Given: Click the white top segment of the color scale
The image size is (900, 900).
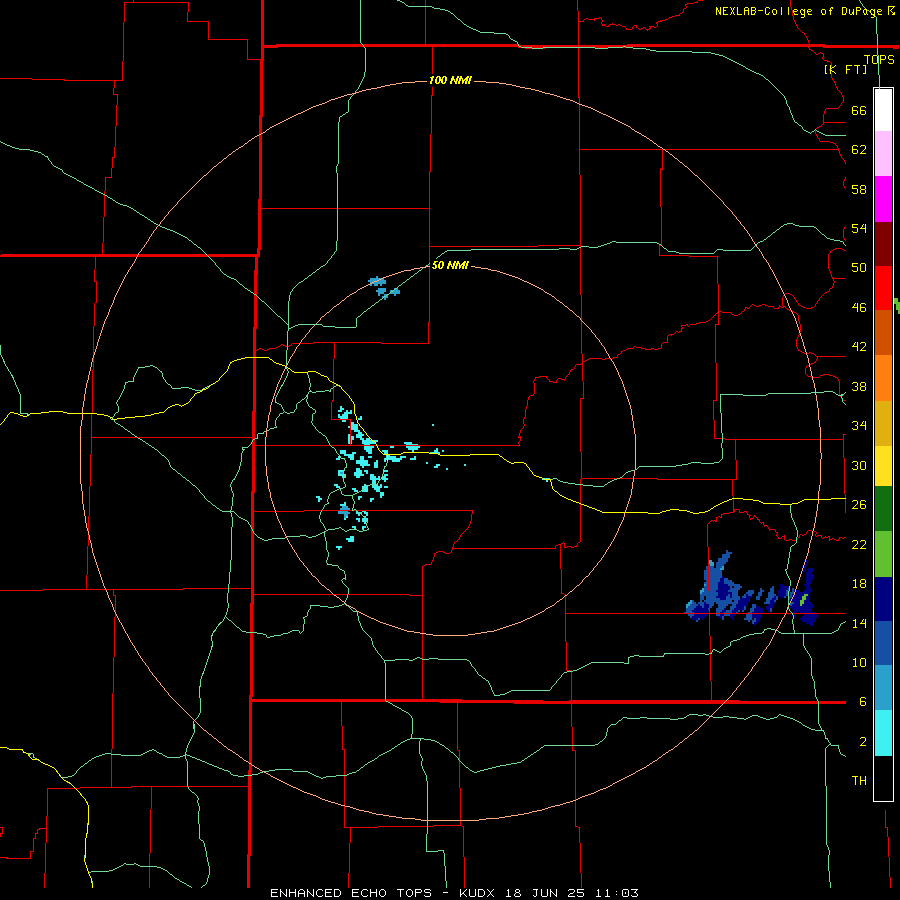Looking at the screenshot, I should (883, 110).
